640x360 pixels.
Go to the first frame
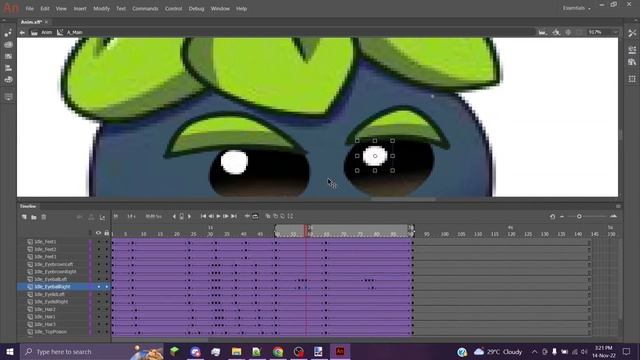coord(203,216)
